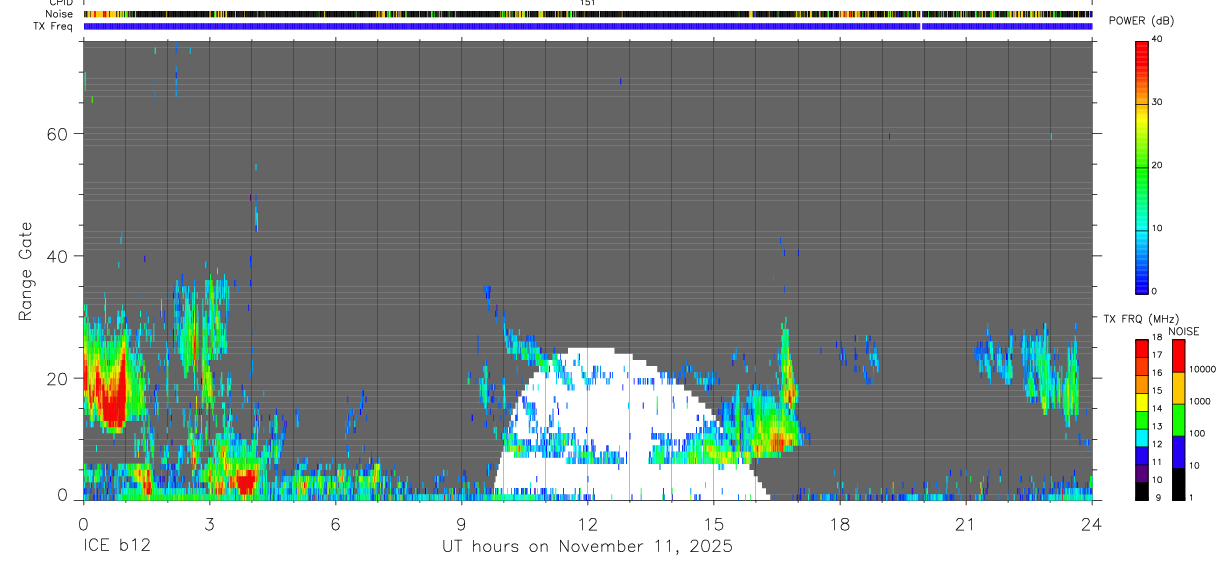Click the 1000 label on the NOISE legend

coord(1202,401)
